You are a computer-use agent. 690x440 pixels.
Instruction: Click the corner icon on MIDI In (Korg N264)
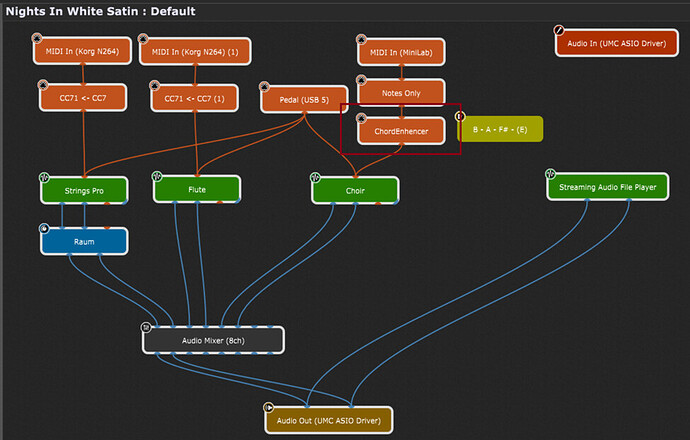point(42,40)
